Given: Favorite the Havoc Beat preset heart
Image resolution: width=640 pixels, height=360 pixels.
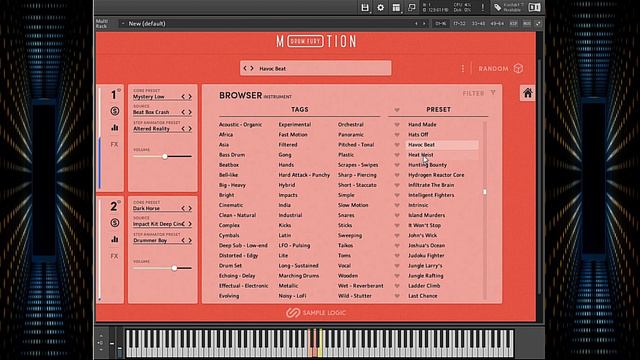Looking at the screenshot, I should pos(397,145).
